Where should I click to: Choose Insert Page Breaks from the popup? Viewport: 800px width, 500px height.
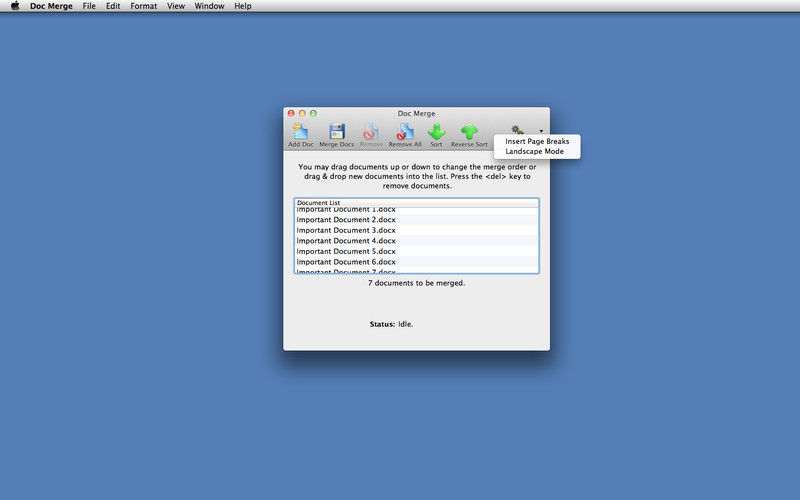(x=537, y=141)
